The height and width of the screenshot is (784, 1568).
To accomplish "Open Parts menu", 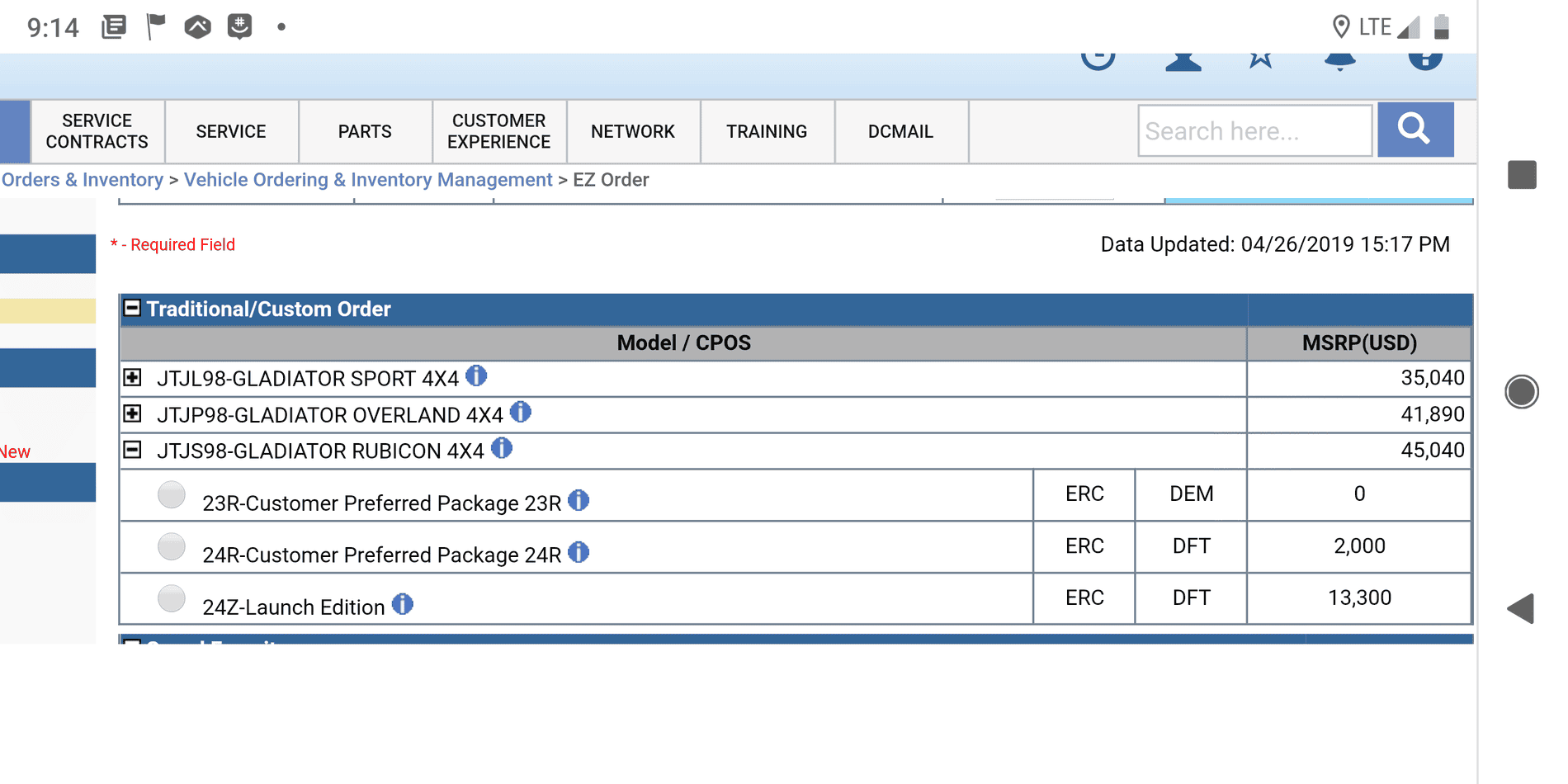I will tap(365, 131).
